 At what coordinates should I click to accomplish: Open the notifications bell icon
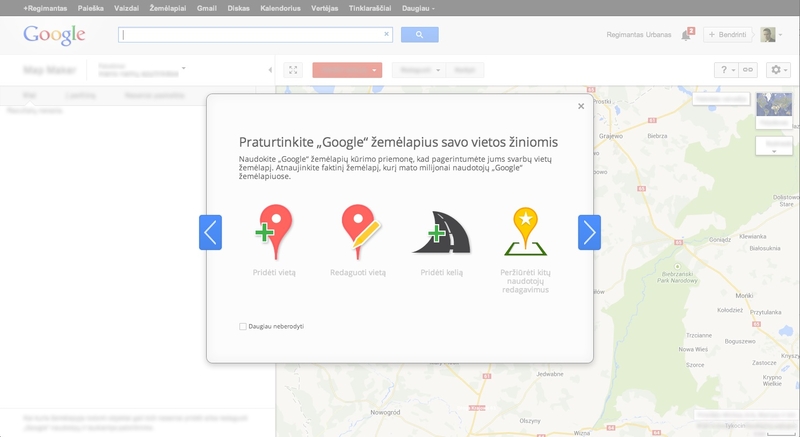click(686, 35)
